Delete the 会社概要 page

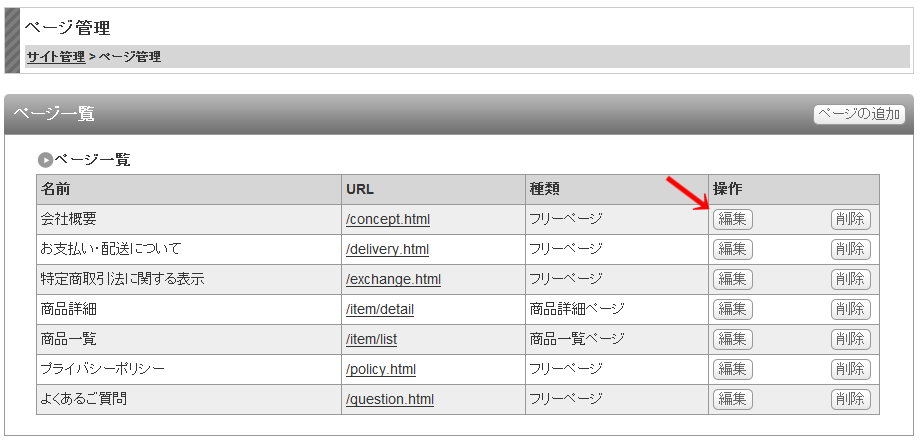point(851,220)
